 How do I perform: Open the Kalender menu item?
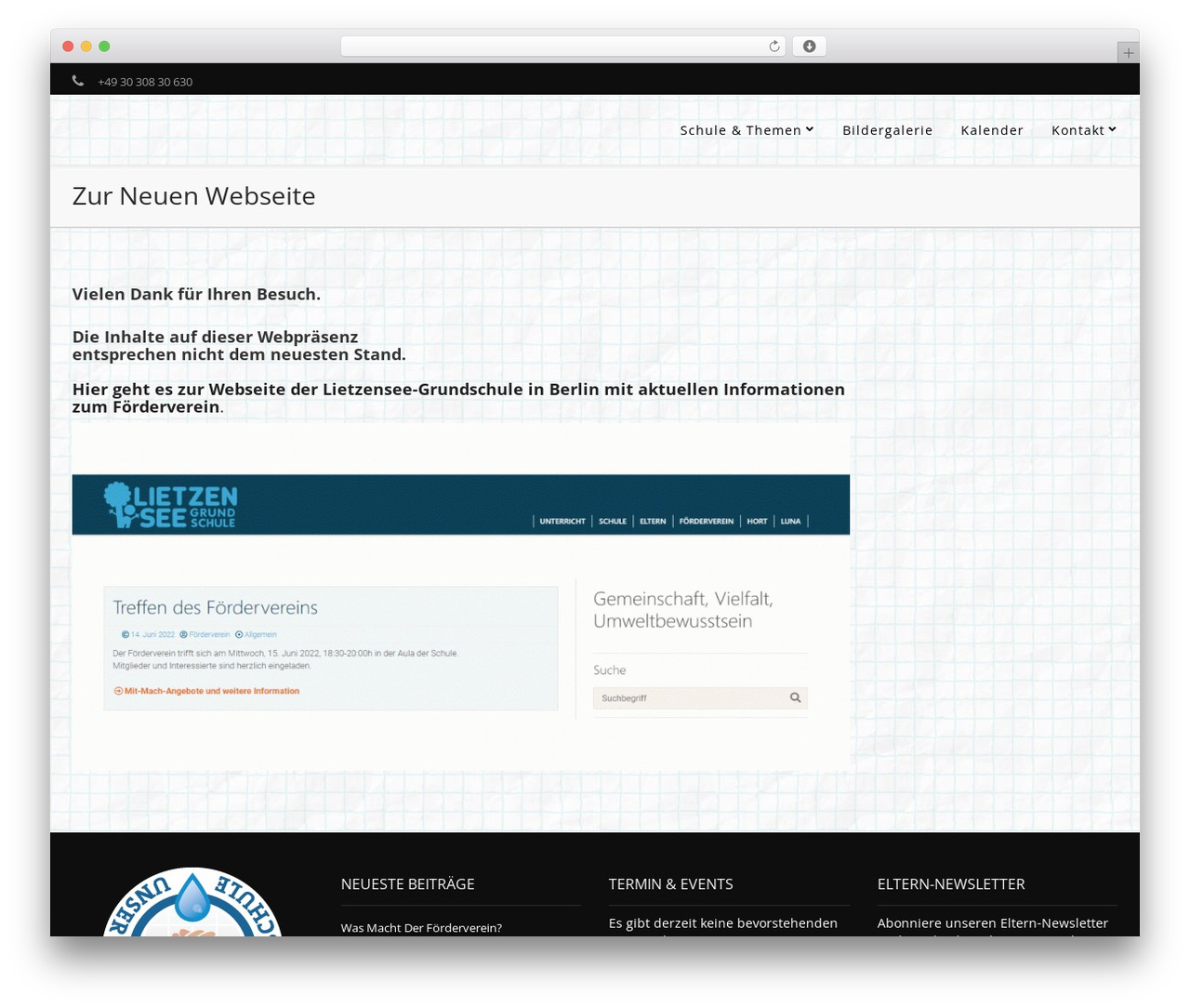pos(992,130)
